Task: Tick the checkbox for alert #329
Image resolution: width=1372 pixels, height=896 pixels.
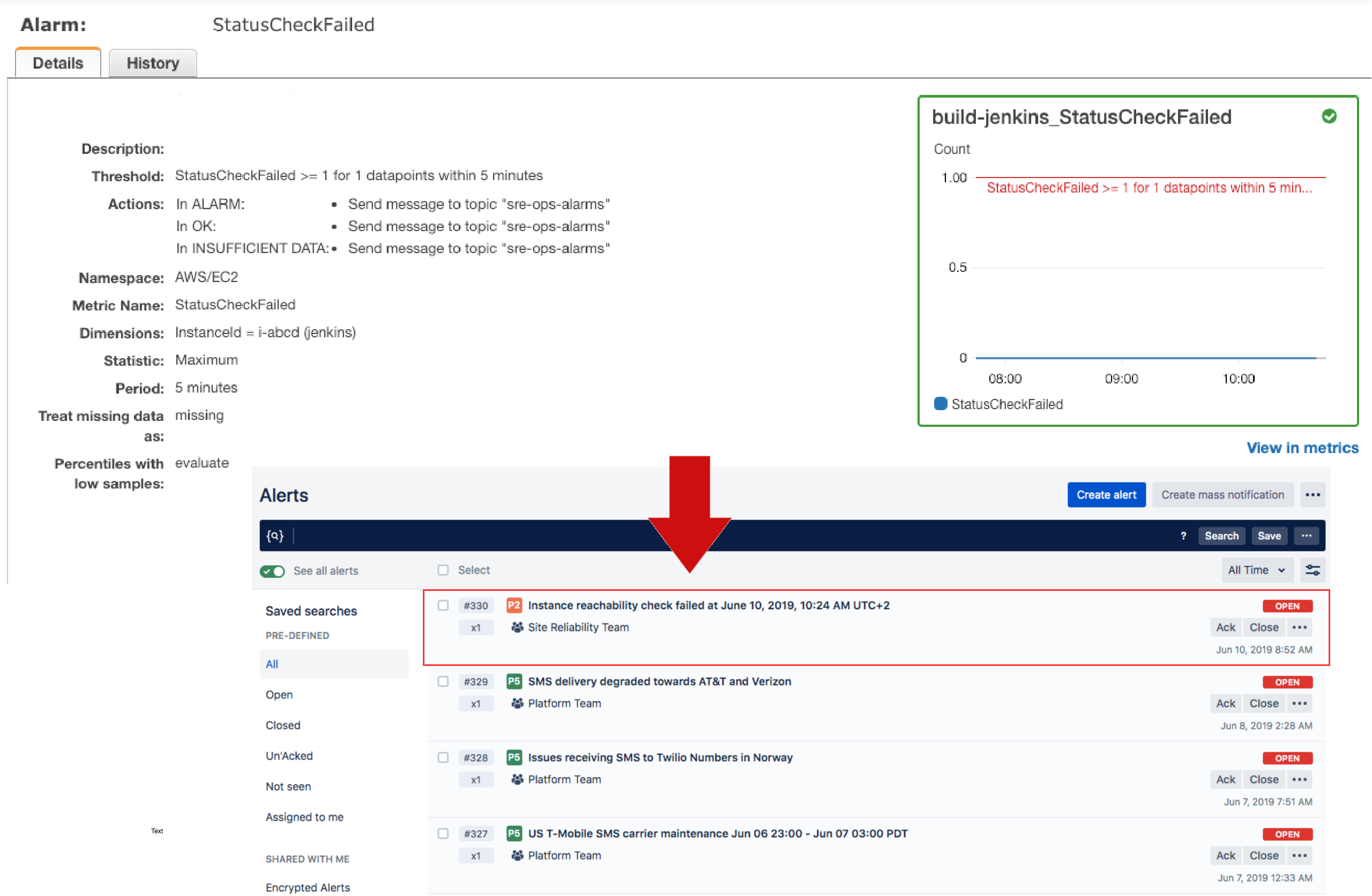Action: point(443,682)
